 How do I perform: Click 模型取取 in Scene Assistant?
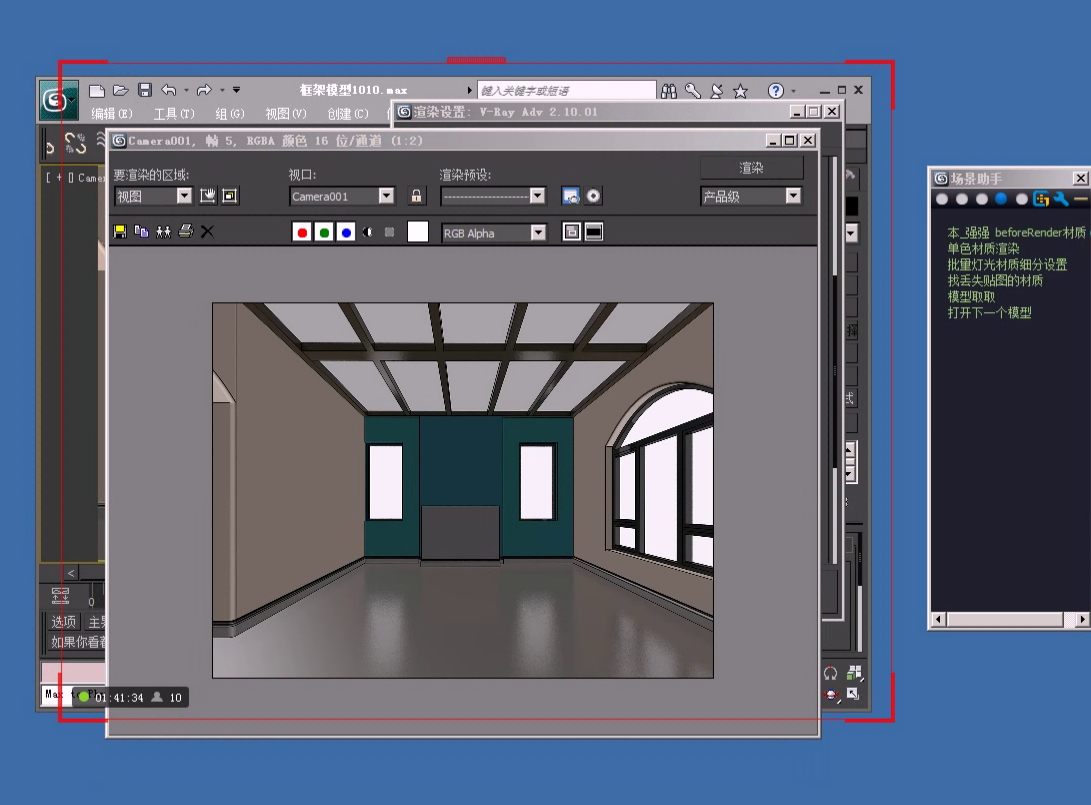click(971, 296)
